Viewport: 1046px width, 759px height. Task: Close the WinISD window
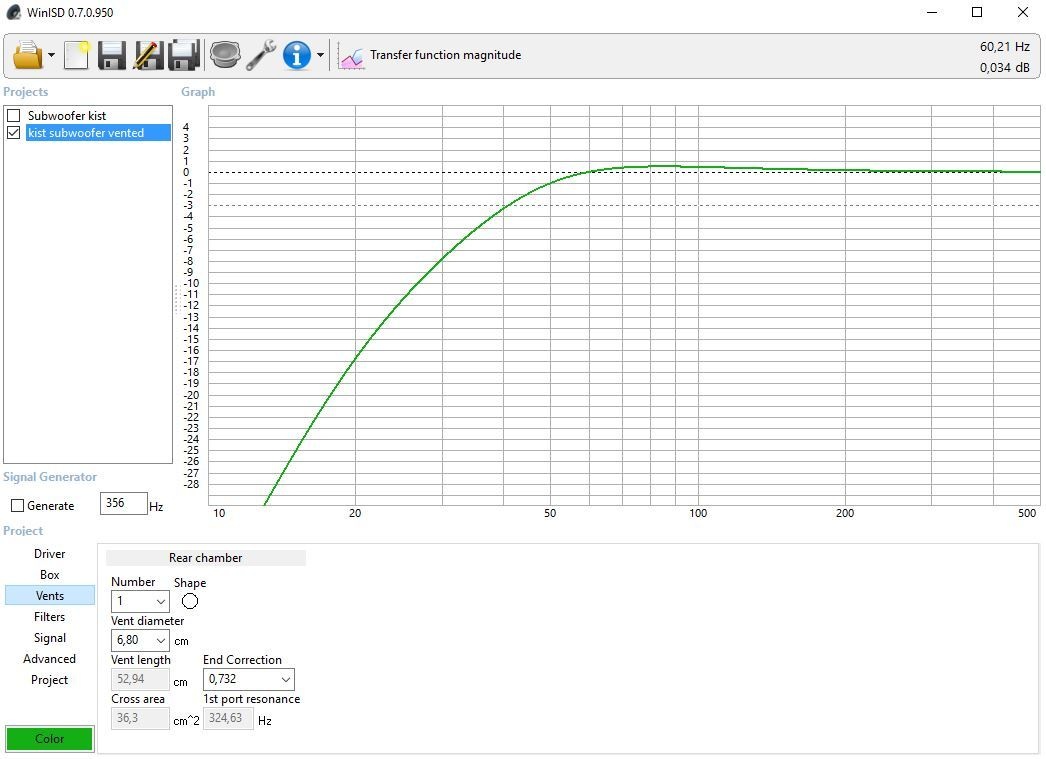tap(1022, 12)
